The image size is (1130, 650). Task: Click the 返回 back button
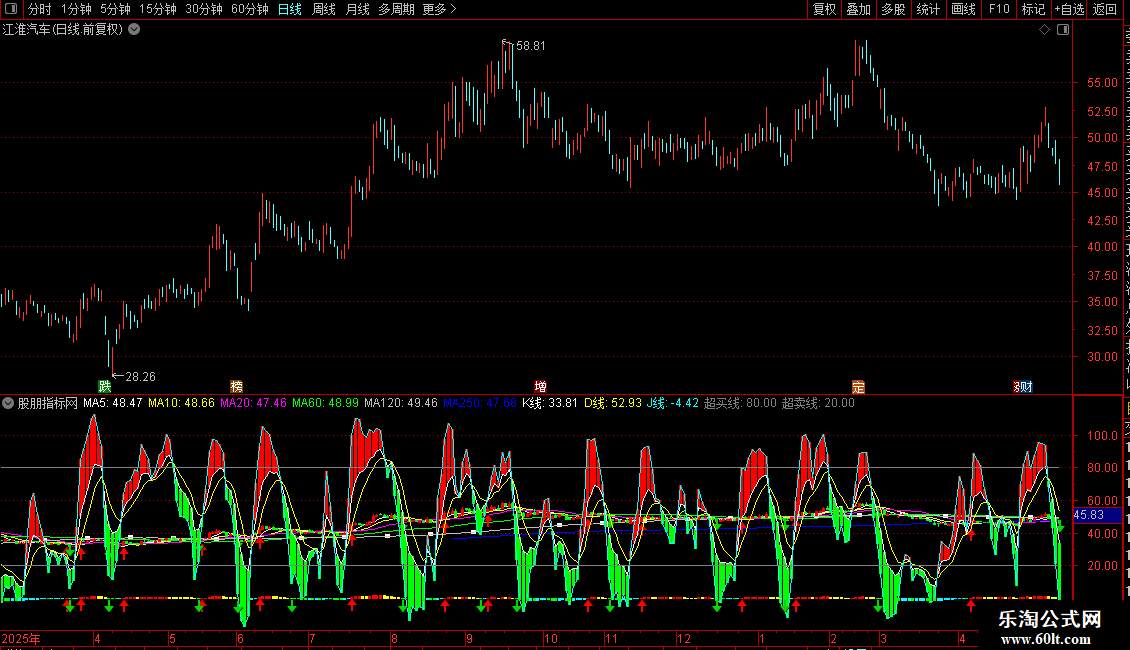tap(1104, 9)
